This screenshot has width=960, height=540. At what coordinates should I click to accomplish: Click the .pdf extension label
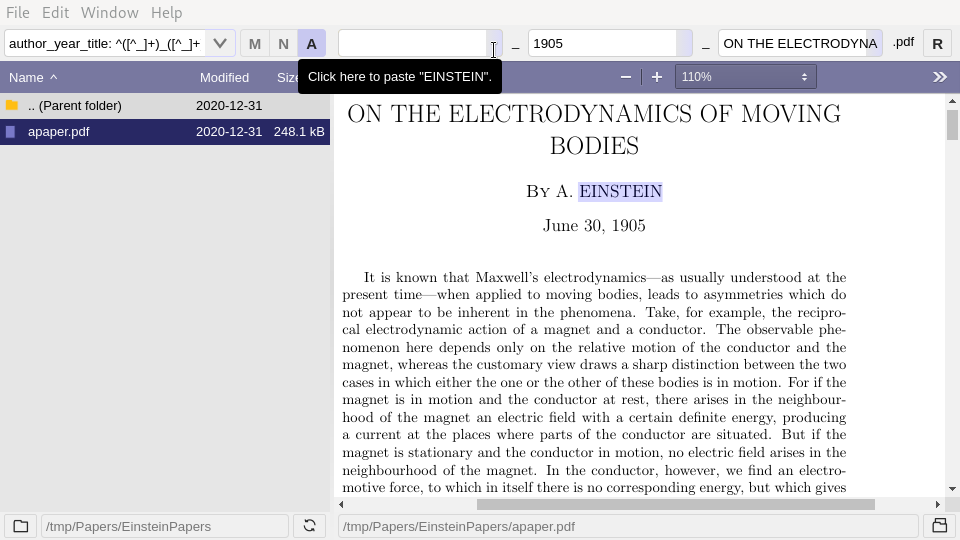pos(903,42)
